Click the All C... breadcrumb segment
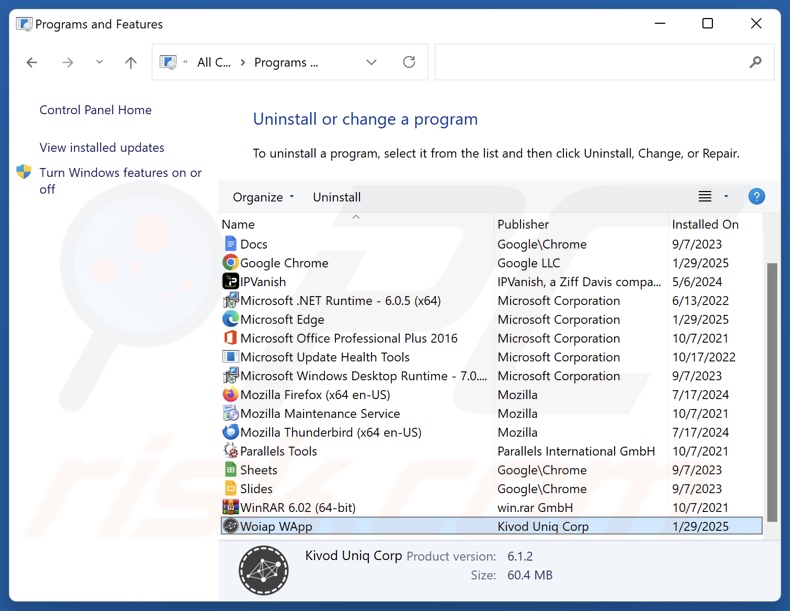 pyautogui.click(x=214, y=62)
